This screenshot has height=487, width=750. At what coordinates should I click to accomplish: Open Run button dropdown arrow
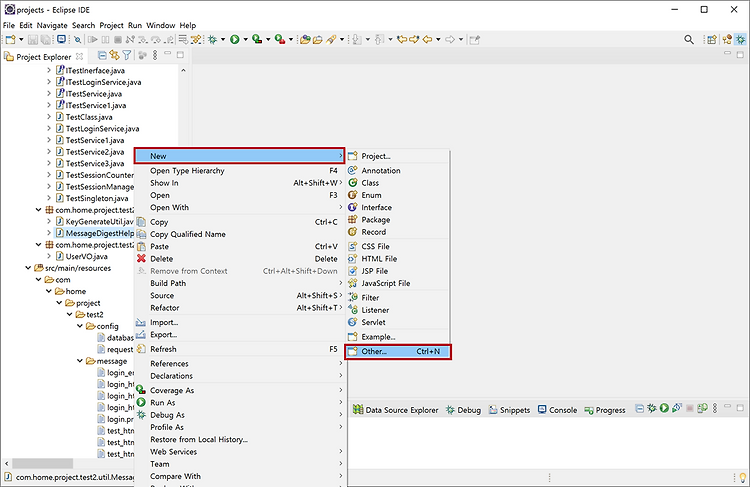tap(245, 40)
